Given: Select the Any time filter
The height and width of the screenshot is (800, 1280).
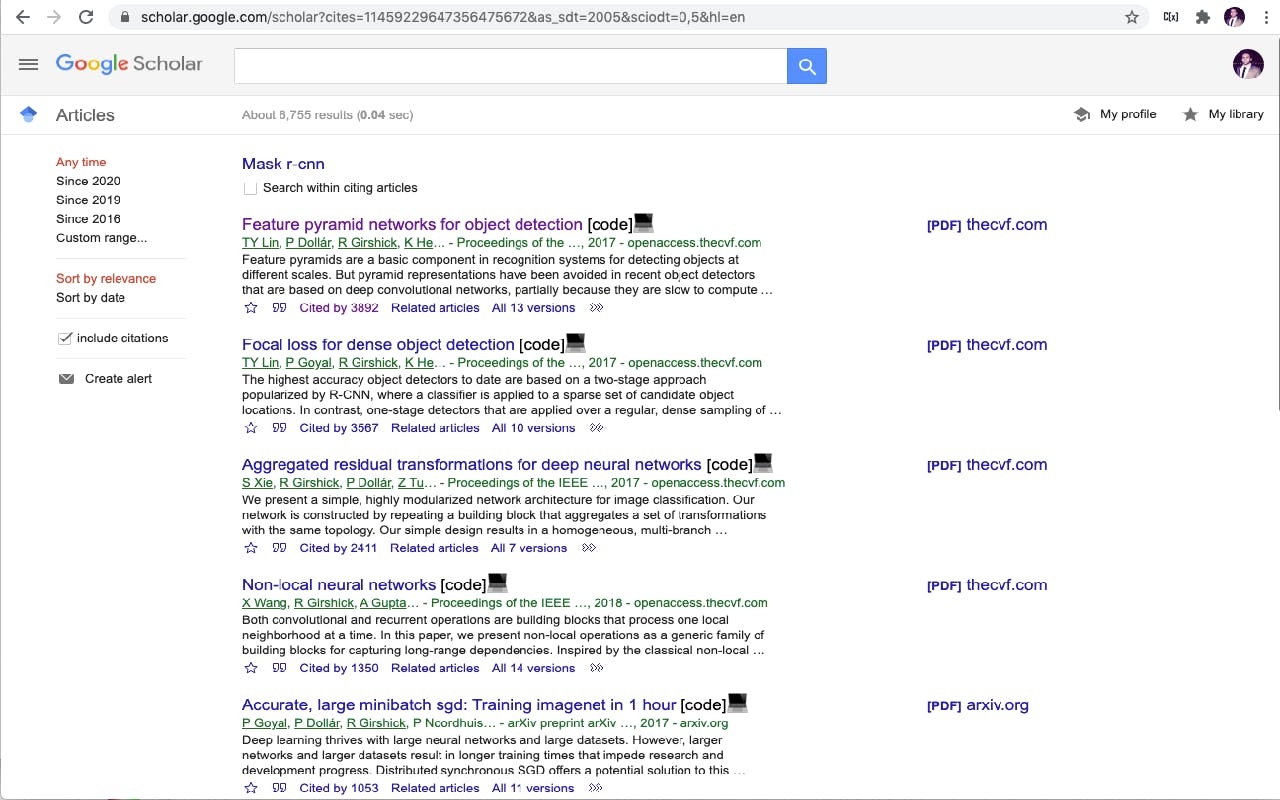Looking at the screenshot, I should pos(81,162).
